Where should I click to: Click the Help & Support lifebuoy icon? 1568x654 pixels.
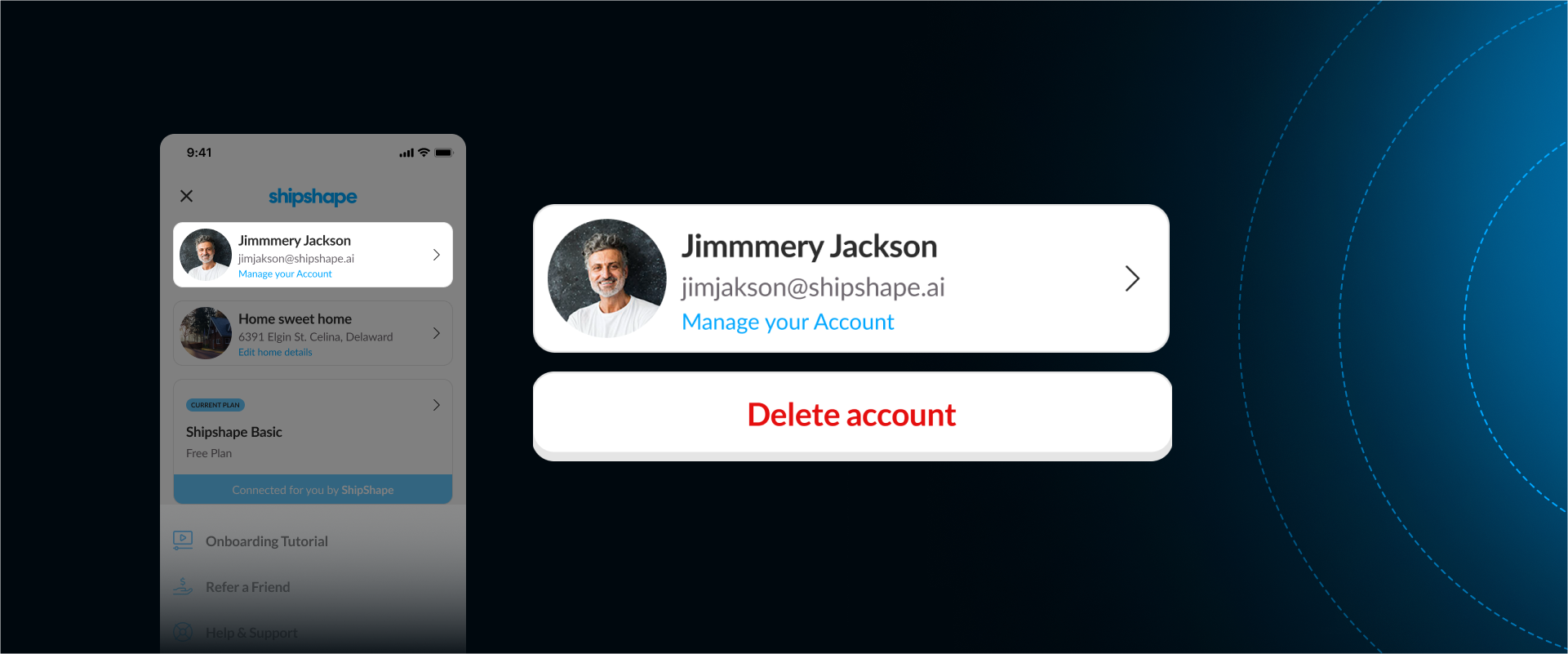tap(183, 632)
